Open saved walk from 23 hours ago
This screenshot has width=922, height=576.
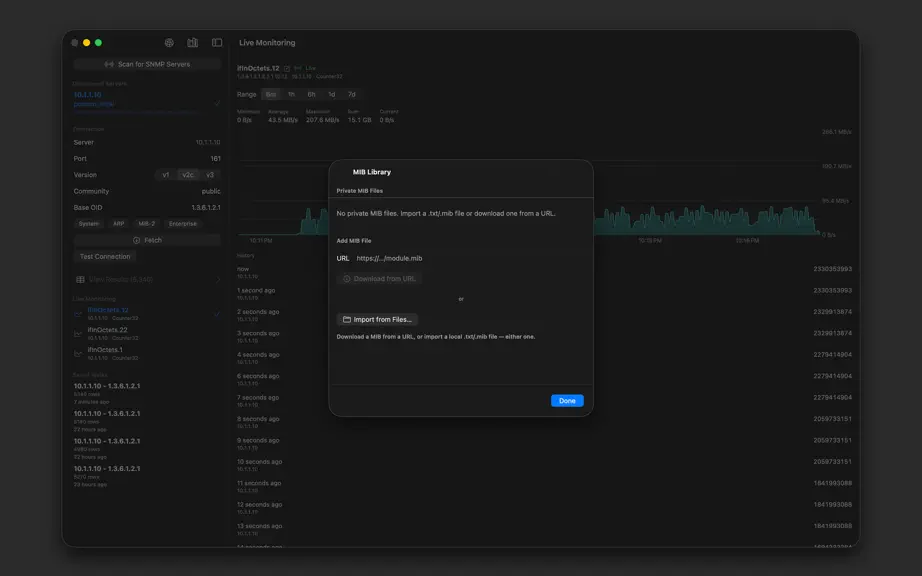[x=147, y=476]
